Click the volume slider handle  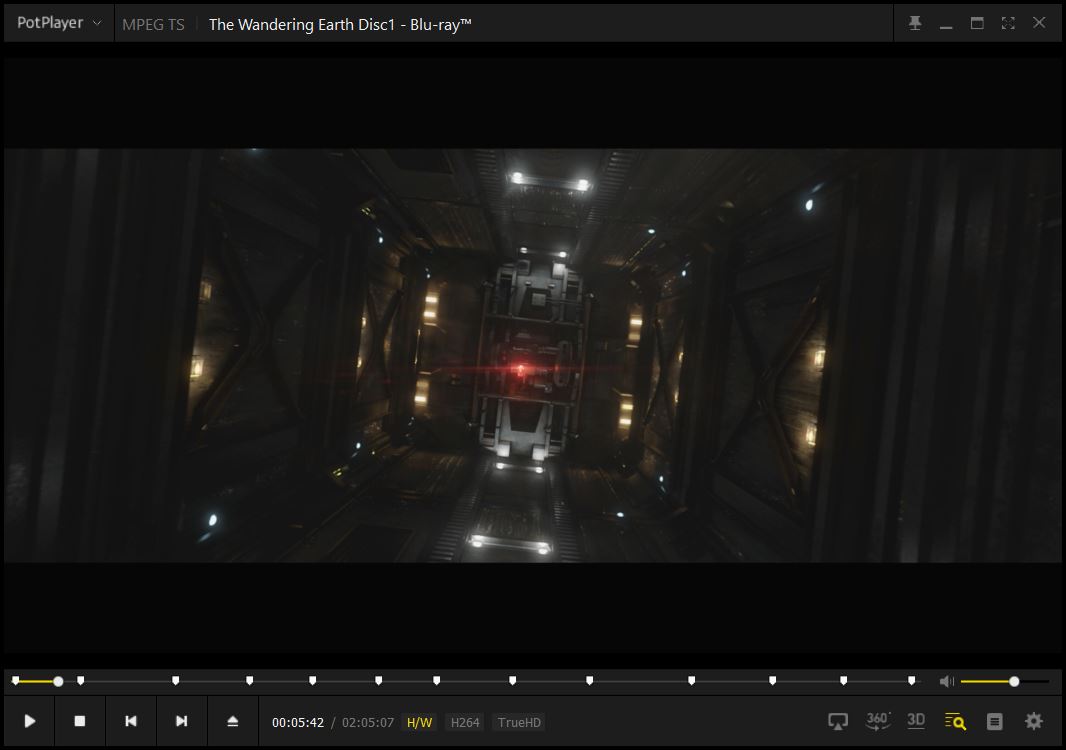(1014, 681)
